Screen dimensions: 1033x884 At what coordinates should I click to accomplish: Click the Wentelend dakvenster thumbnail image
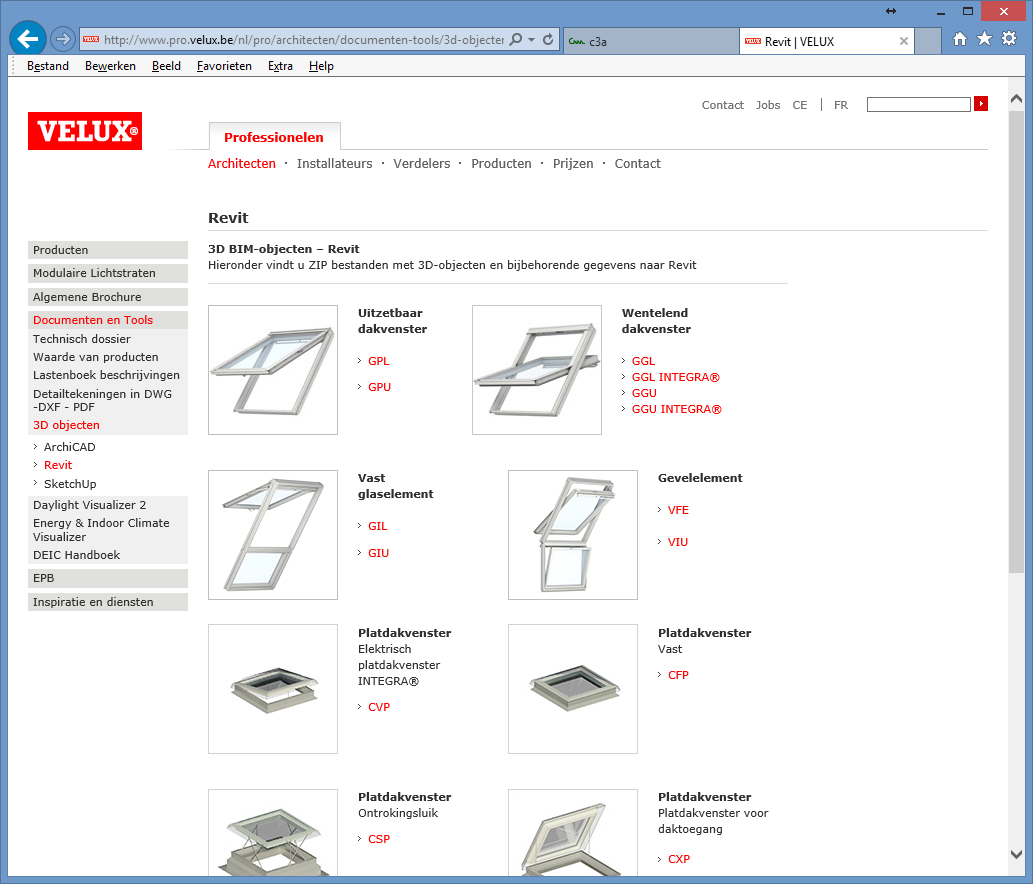(537, 370)
